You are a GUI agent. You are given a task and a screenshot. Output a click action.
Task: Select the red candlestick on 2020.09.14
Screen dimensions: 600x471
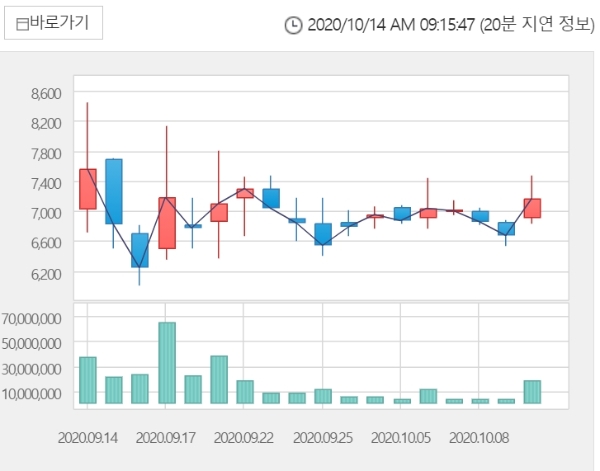[x=88, y=189]
